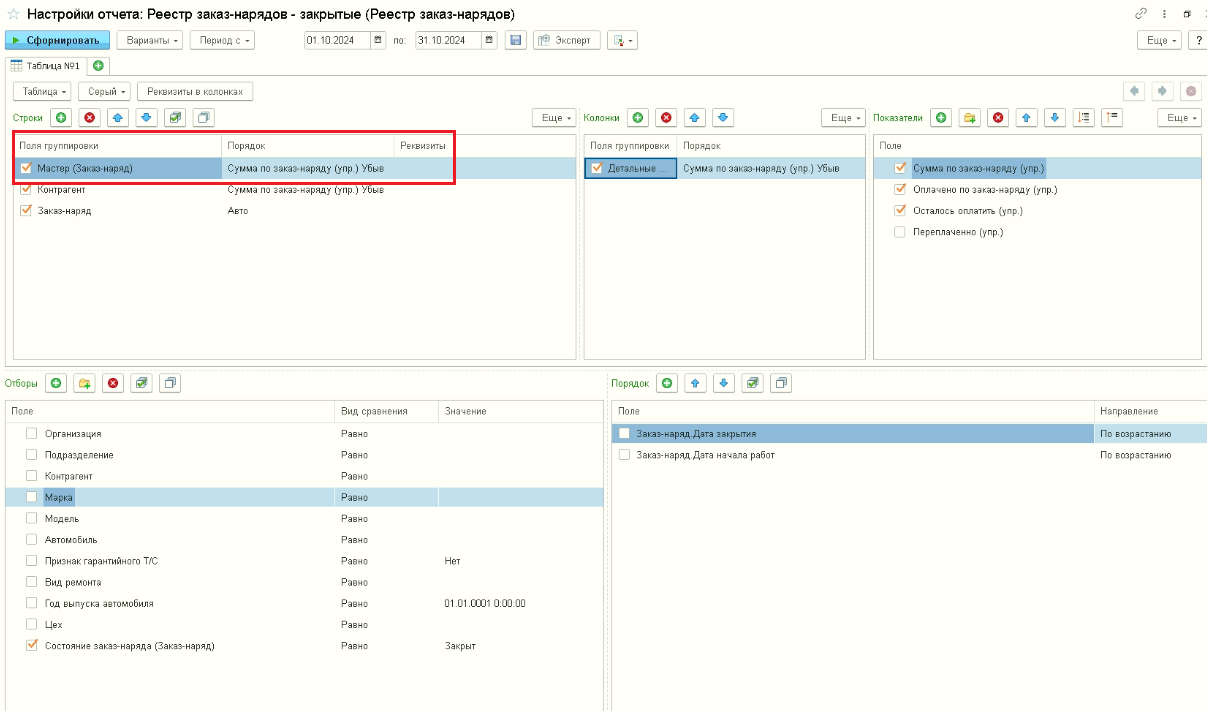Select the Марка filter row

click(x=304, y=497)
